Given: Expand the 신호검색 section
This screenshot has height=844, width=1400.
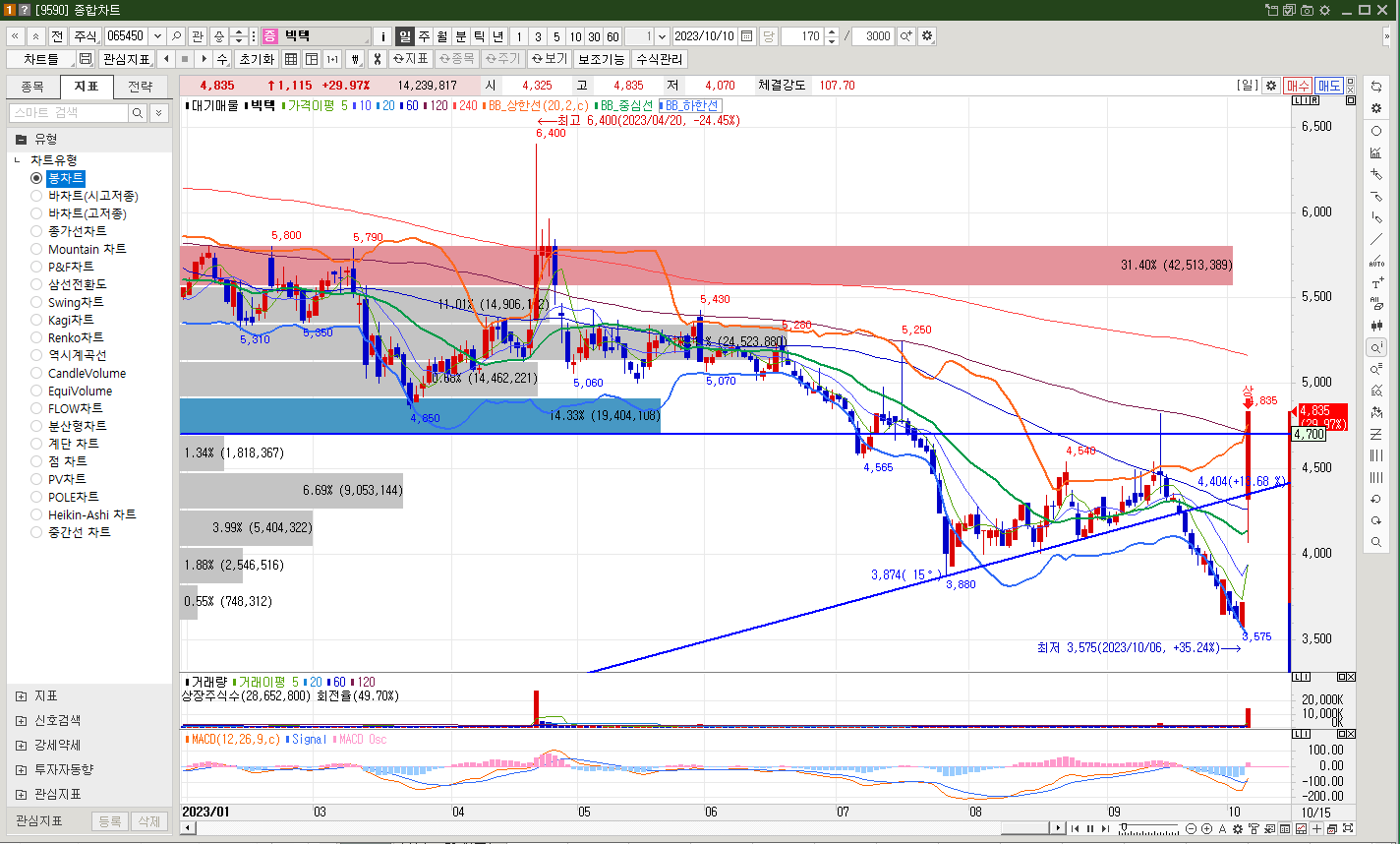Looking at the screenshot, I should click(x=21, y=720).
